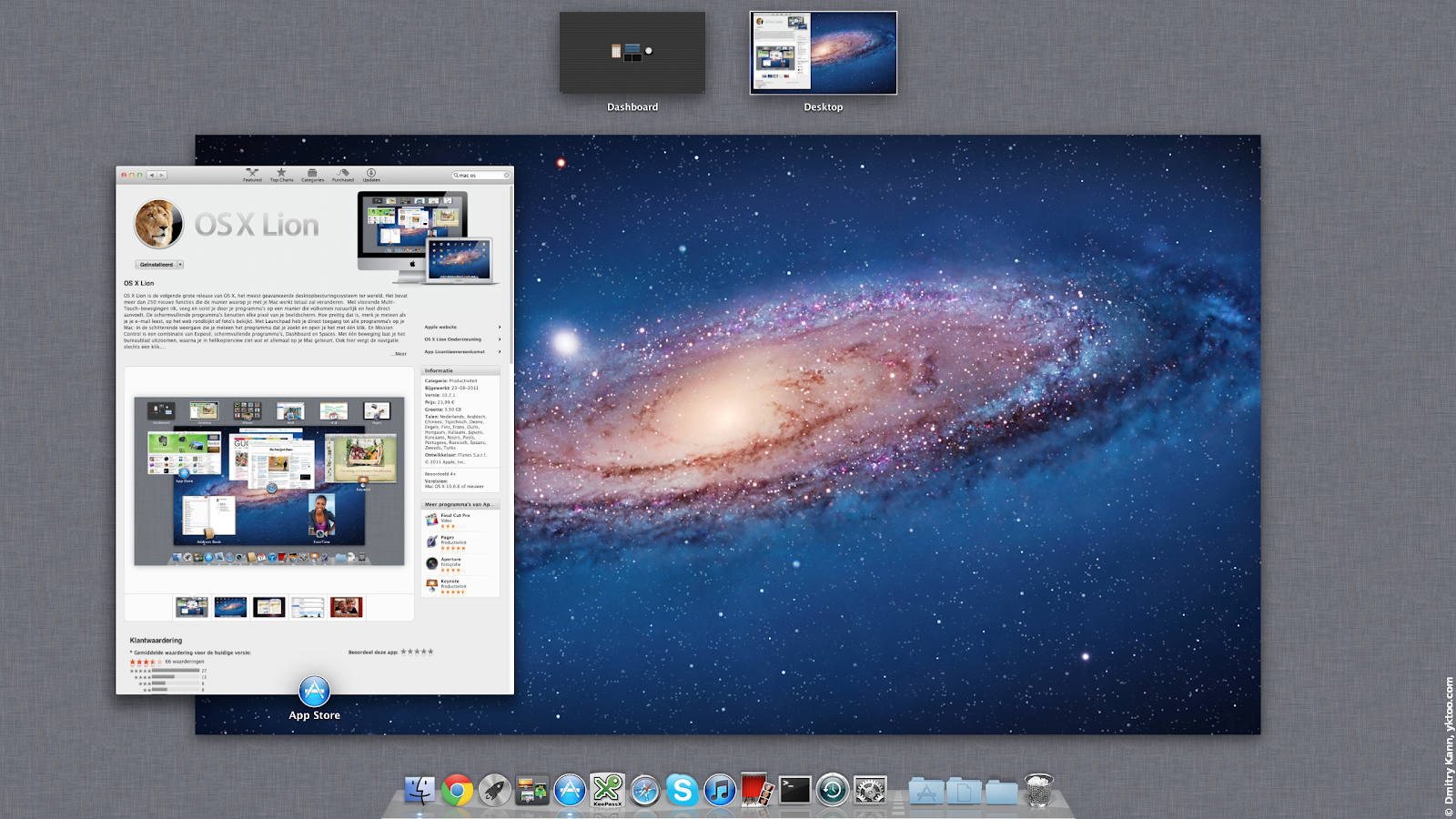Go forward in App Store history
The width and height of the screenshot is (1456, 819).
click(x=162, y=175)
